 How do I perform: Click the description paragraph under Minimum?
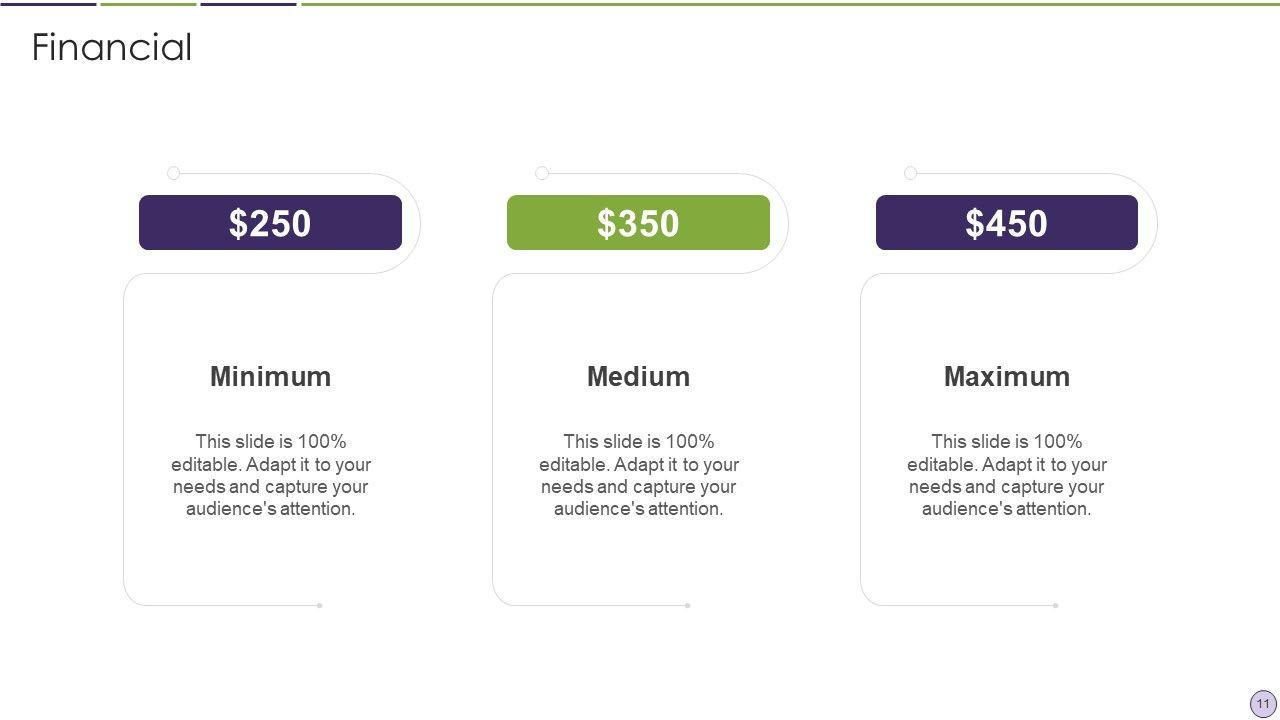pos(270,475)
